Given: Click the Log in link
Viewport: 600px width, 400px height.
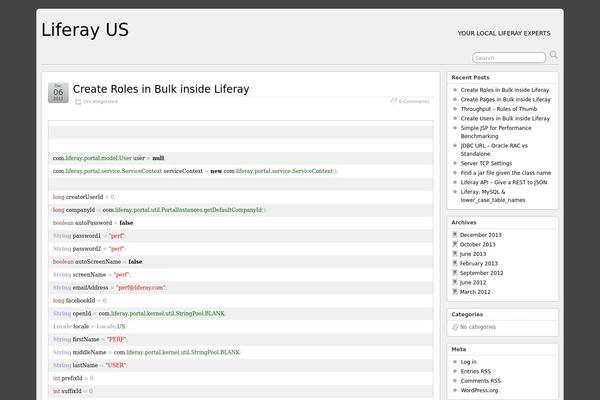Looking at the screenshot, I should pos(469,362).
